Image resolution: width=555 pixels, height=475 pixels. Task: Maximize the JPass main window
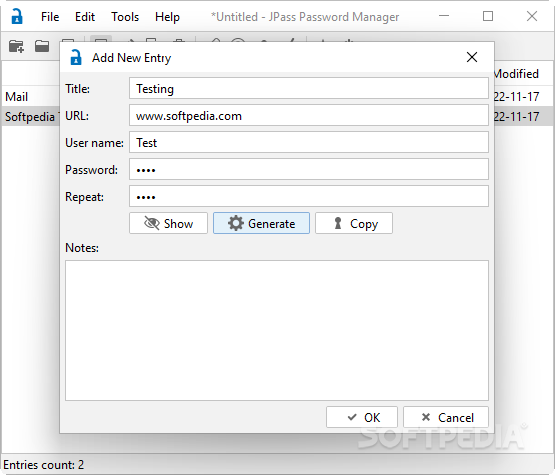tap(488, 16)
